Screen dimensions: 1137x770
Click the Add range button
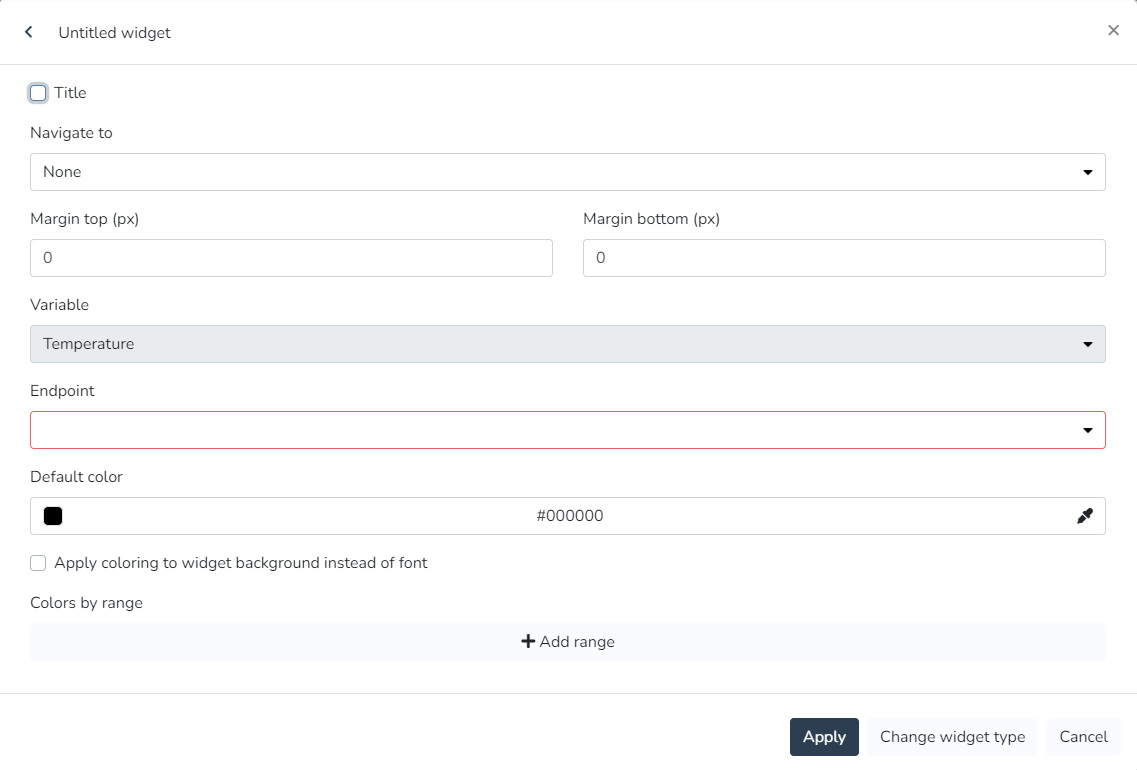click(x=568, y=642)
